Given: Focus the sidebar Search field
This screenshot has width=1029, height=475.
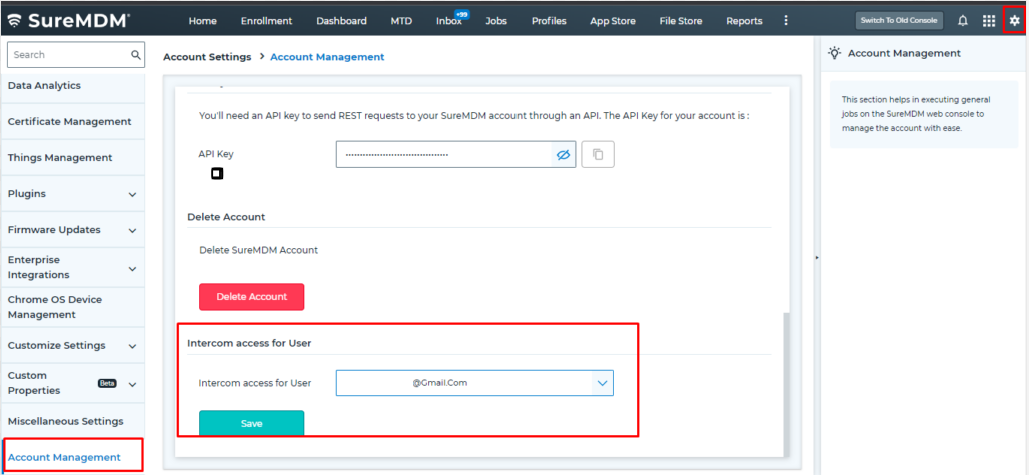Looking at the screenshot, I should [x=69, y=54].
